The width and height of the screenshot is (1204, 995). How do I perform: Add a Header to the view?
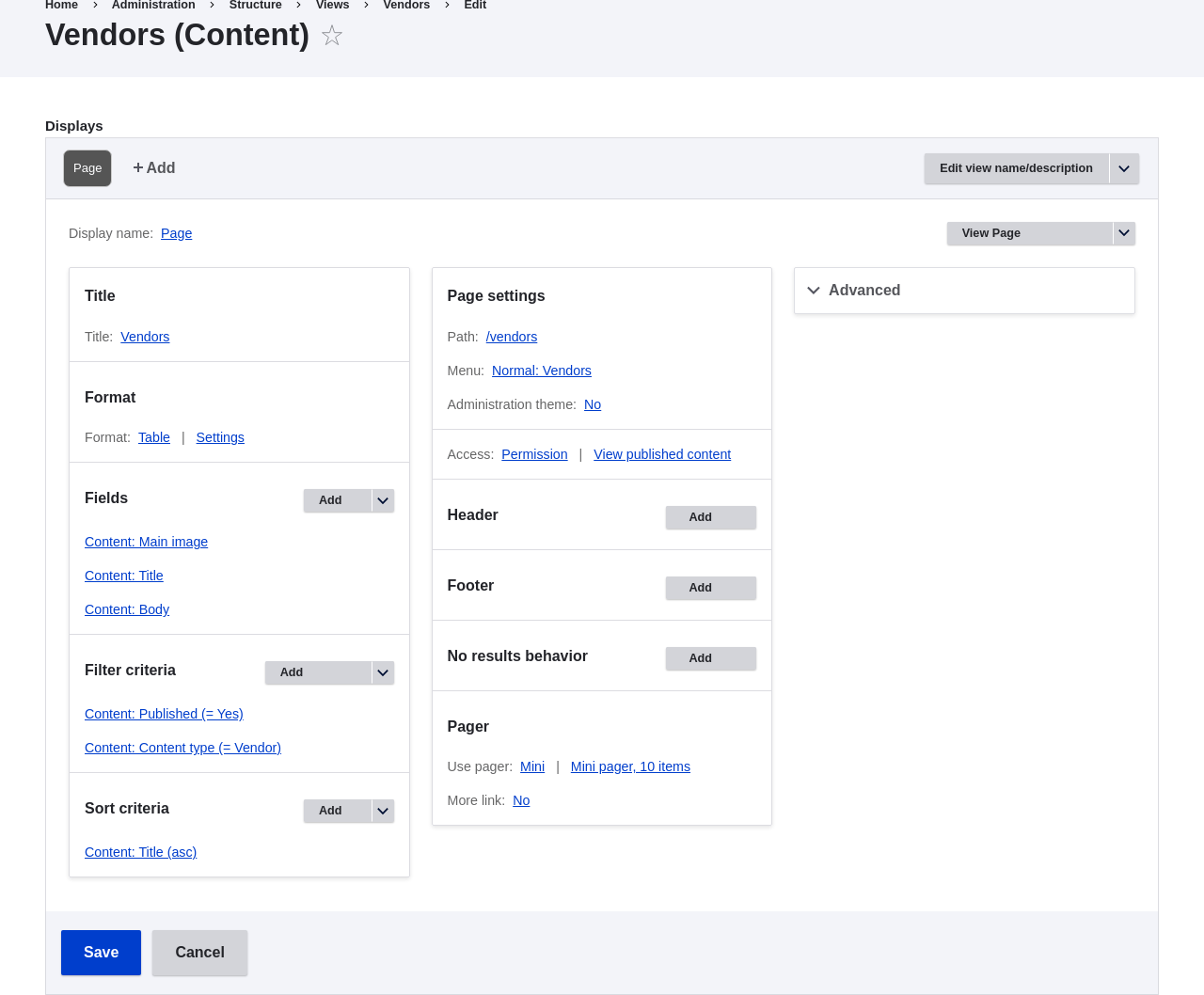point(710,517)
